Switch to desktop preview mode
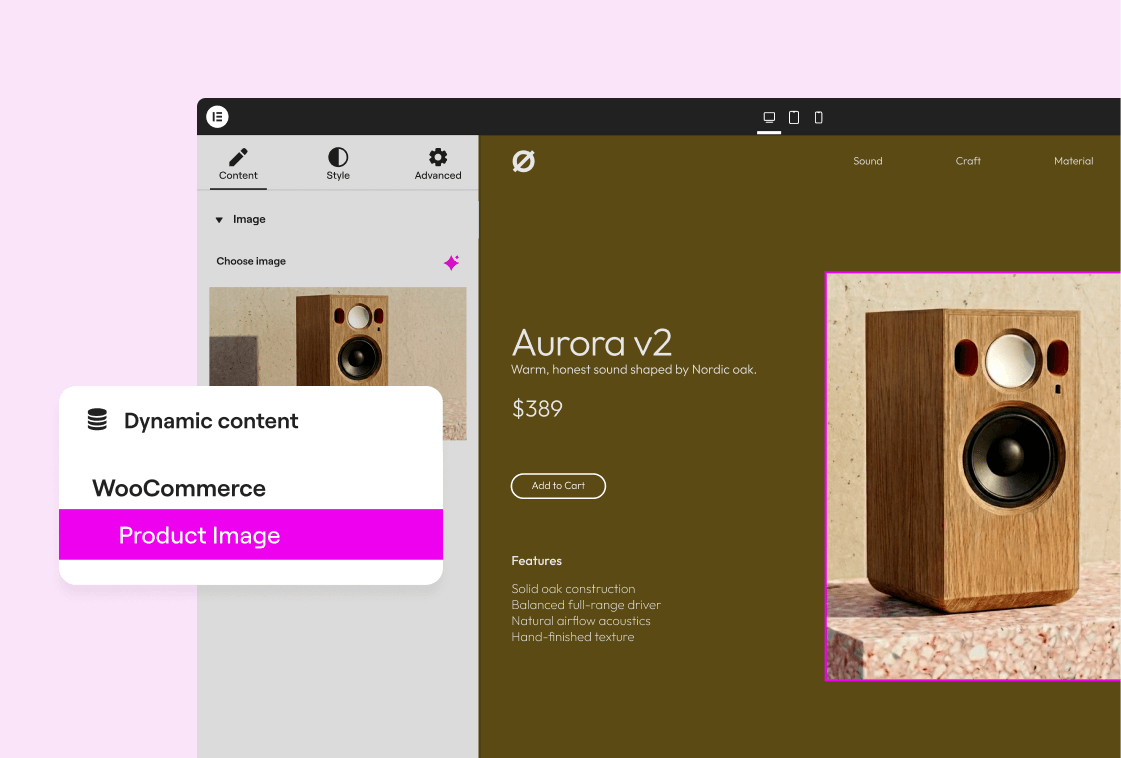 click(769, 118)
